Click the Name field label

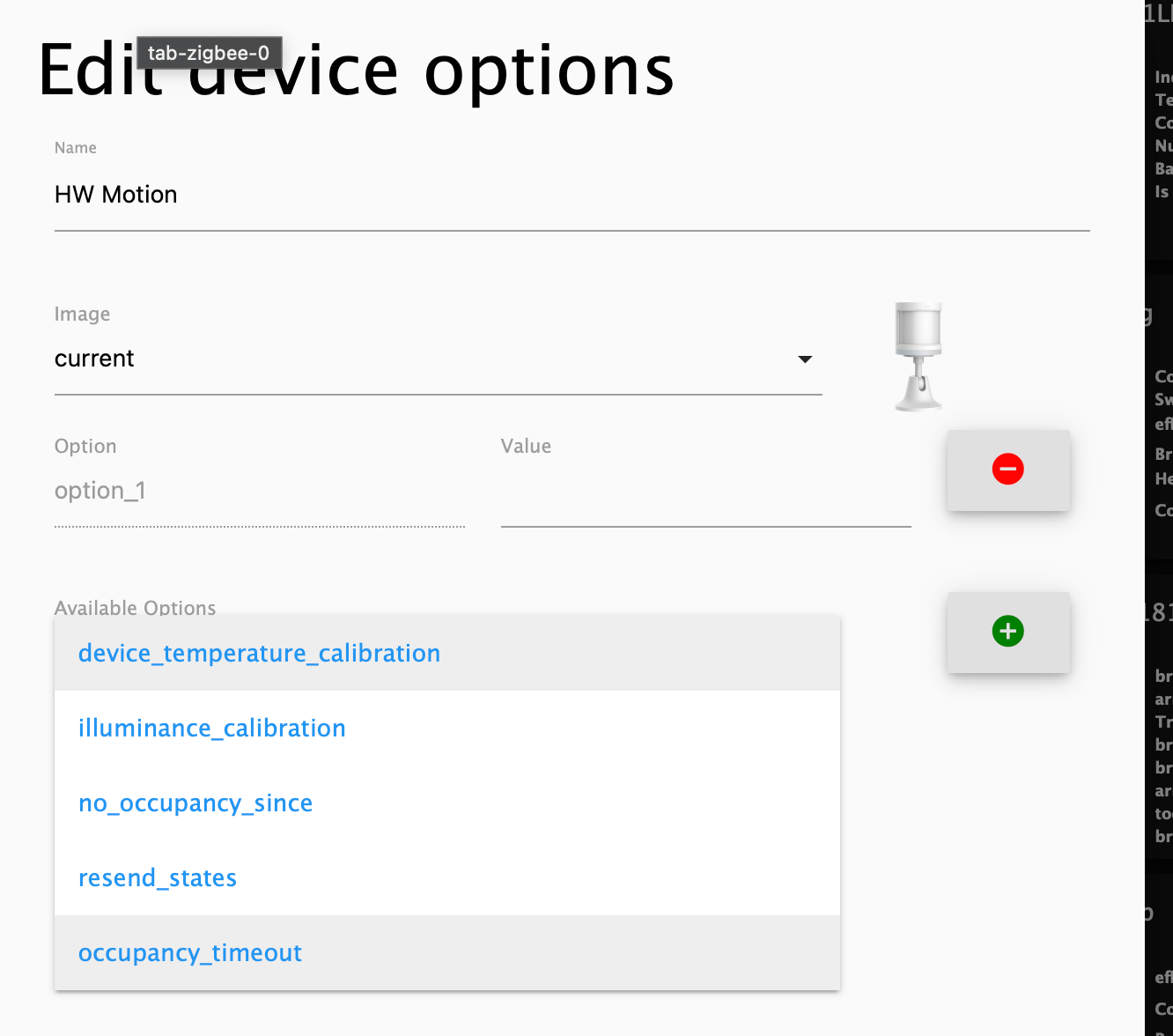(76, 148)
